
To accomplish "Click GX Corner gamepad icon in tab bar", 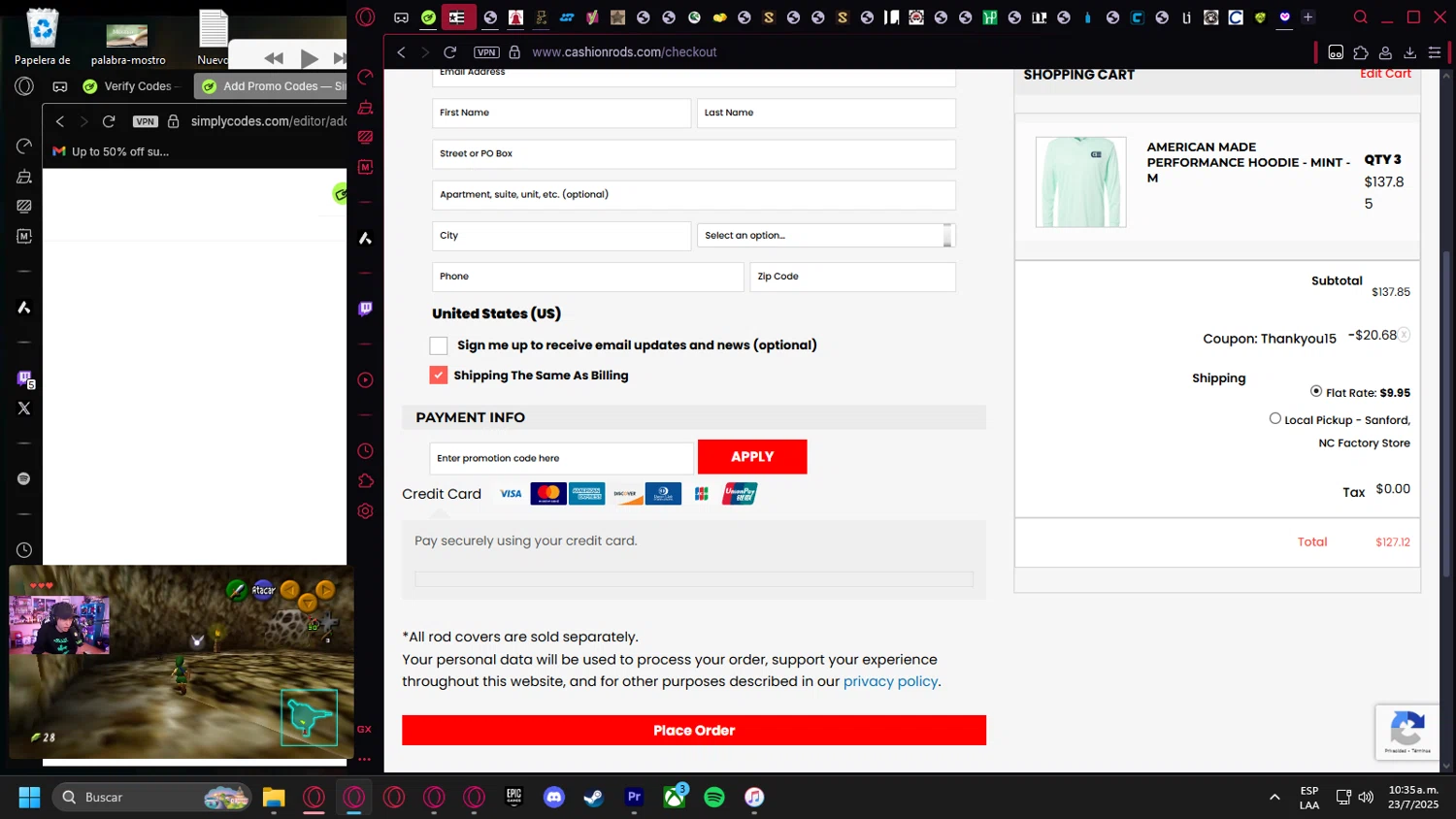I will coord(401,17).
